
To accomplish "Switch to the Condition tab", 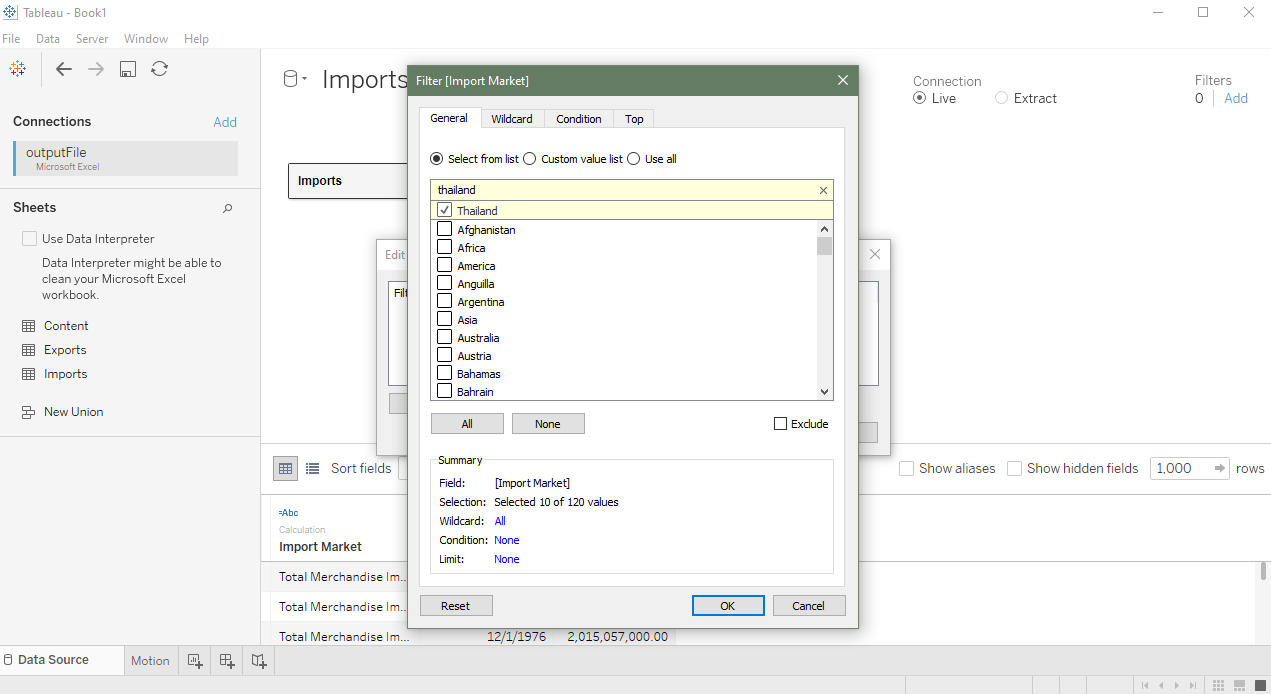I will 578,119.
